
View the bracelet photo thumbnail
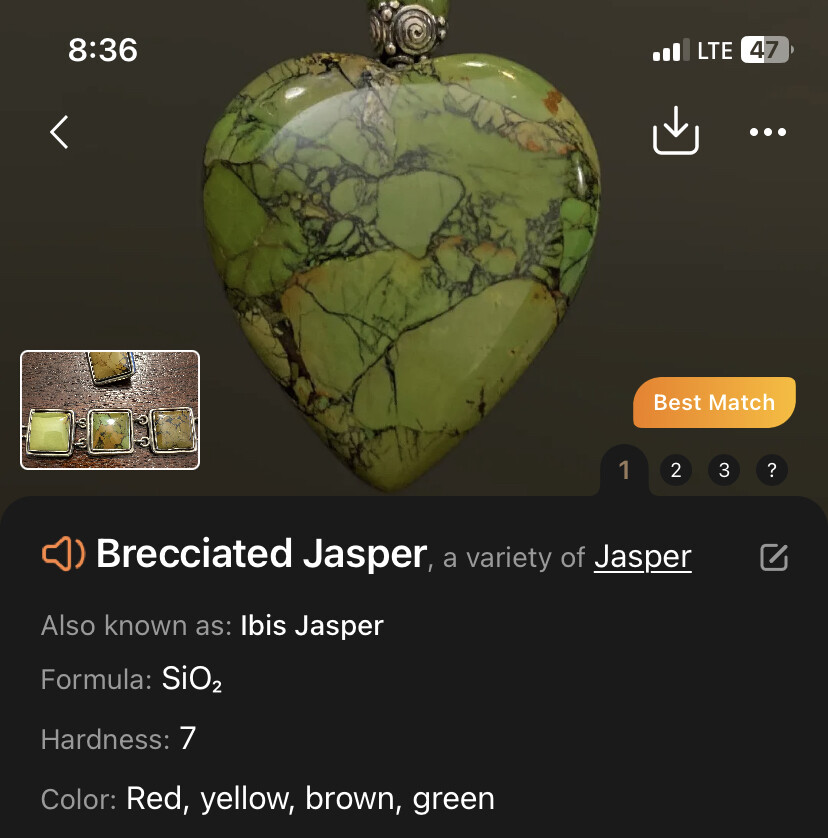[x=110, y=410]
